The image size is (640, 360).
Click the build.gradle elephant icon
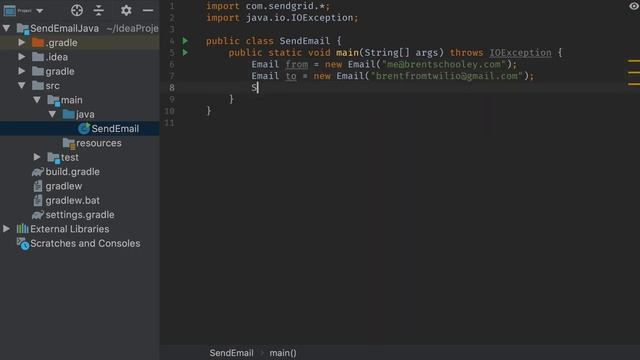(38, 172)
